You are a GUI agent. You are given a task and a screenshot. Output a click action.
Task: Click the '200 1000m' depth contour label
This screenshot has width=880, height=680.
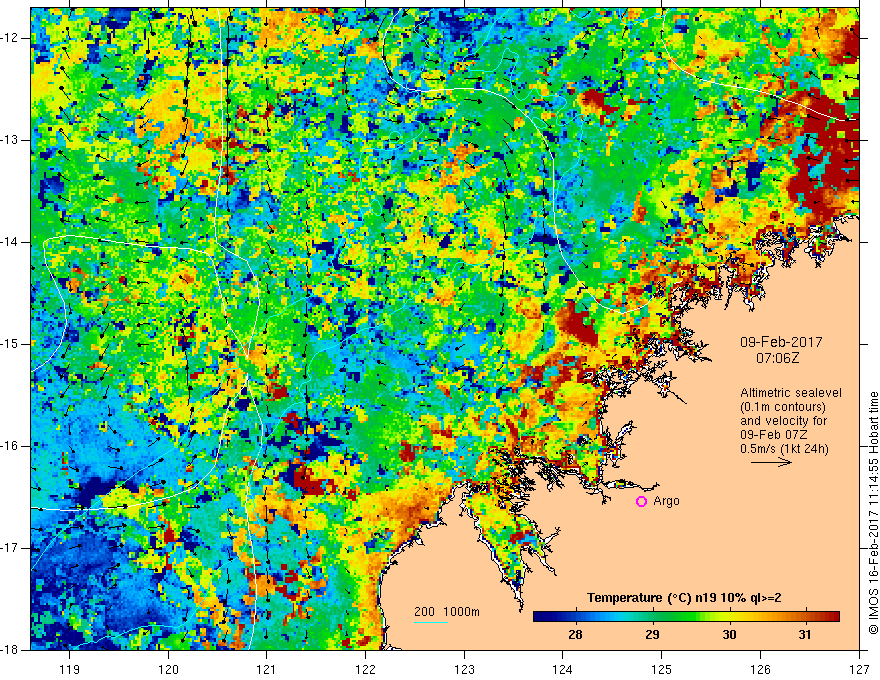coord(447,612)
